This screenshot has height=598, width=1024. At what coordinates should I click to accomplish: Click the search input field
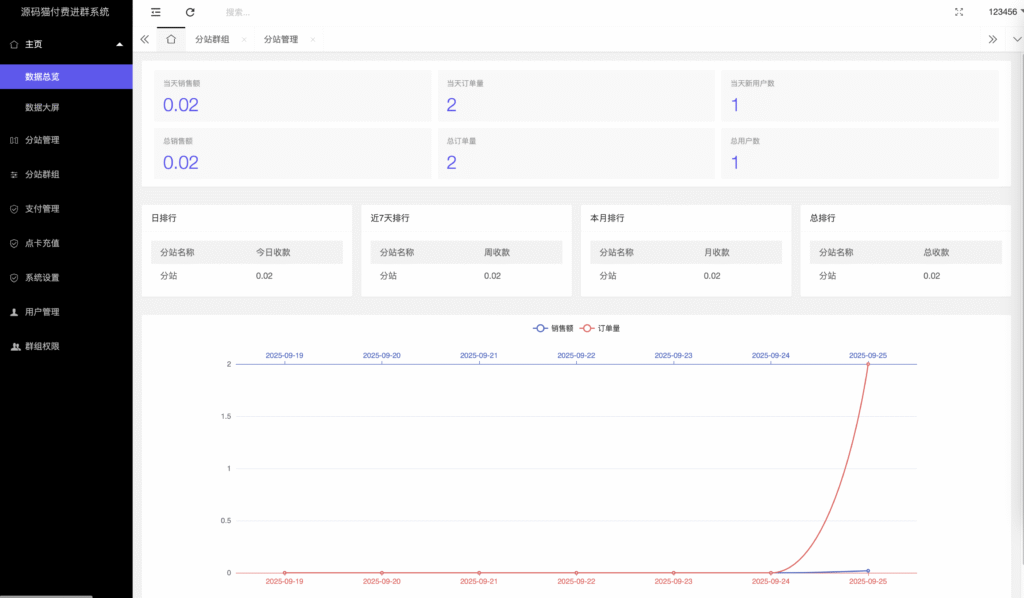point(300,12)
